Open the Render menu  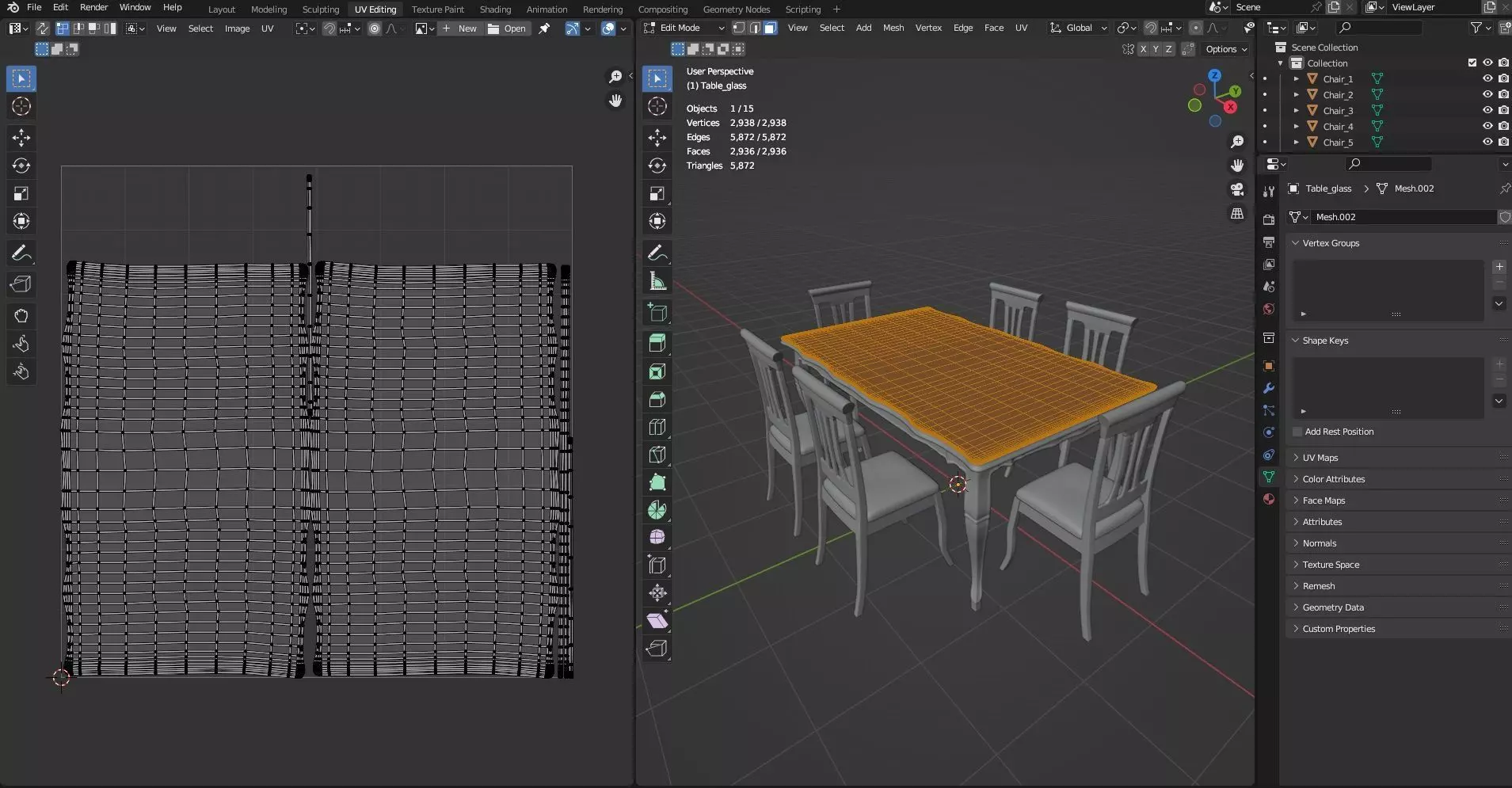pyautogui.click(x=93, y=7)
